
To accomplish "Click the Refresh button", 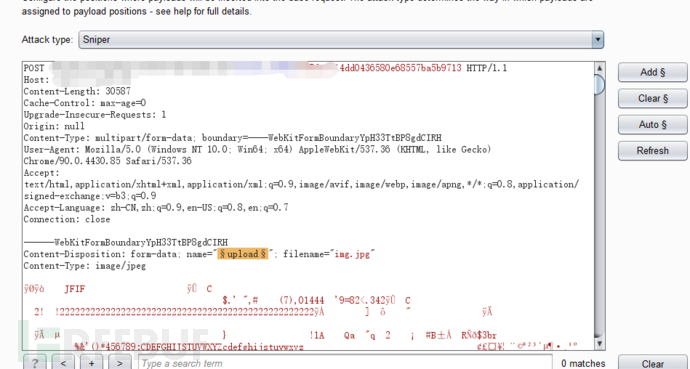I will [x=653, y=151].
